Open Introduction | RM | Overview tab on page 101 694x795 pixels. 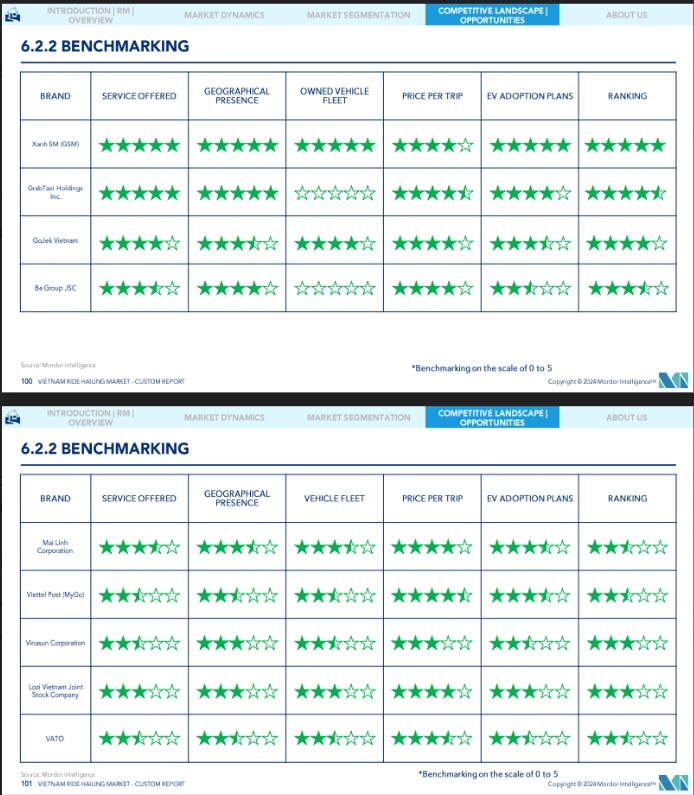click(x=90, y=418)
